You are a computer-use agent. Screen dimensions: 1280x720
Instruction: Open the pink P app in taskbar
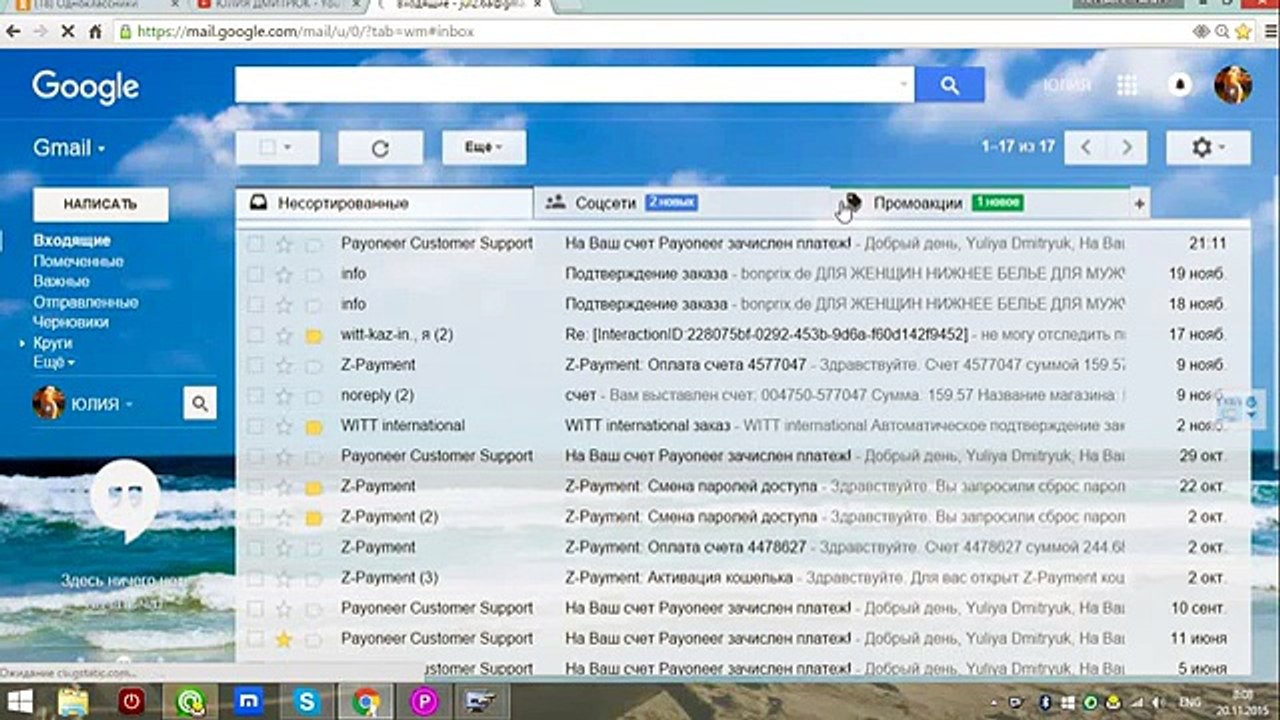424,703
